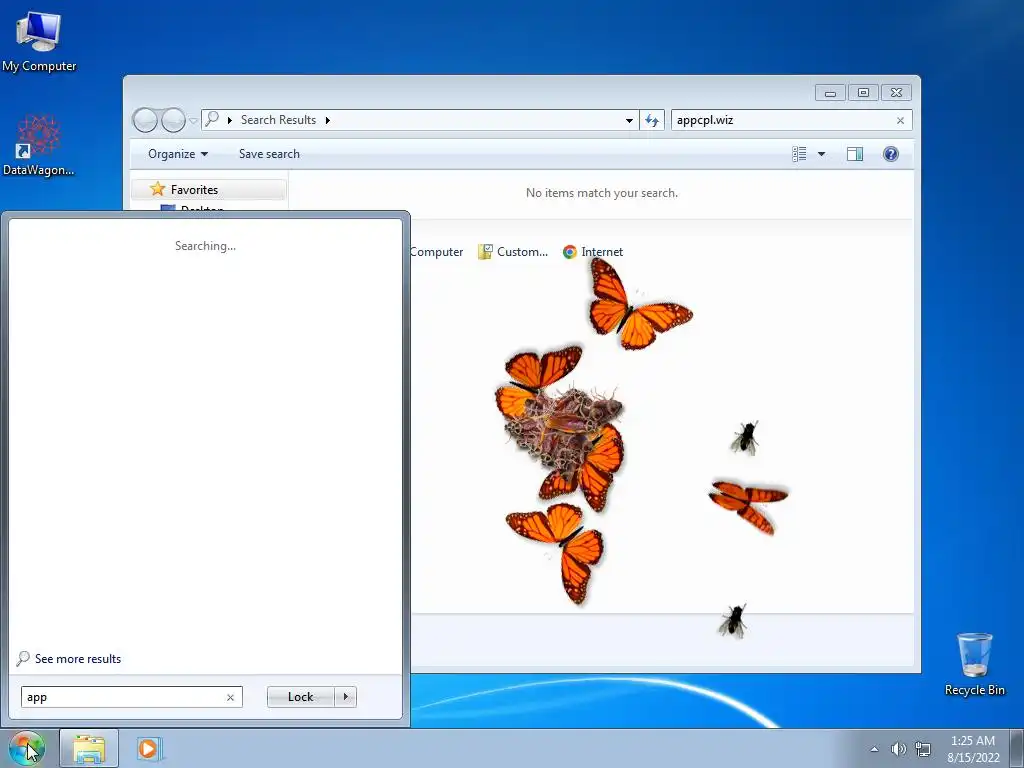Viewport: 1024px width, 768px height.
Task: Search again in Custom...
Action: click(x=513, y=252)
